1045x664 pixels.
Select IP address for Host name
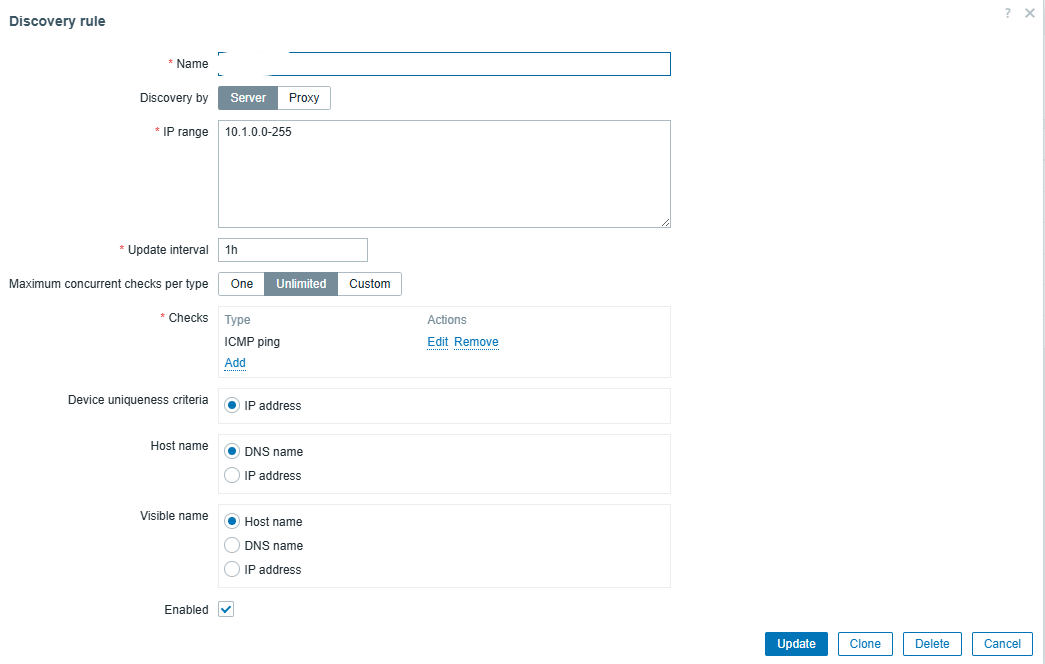[x=233, y=476]
